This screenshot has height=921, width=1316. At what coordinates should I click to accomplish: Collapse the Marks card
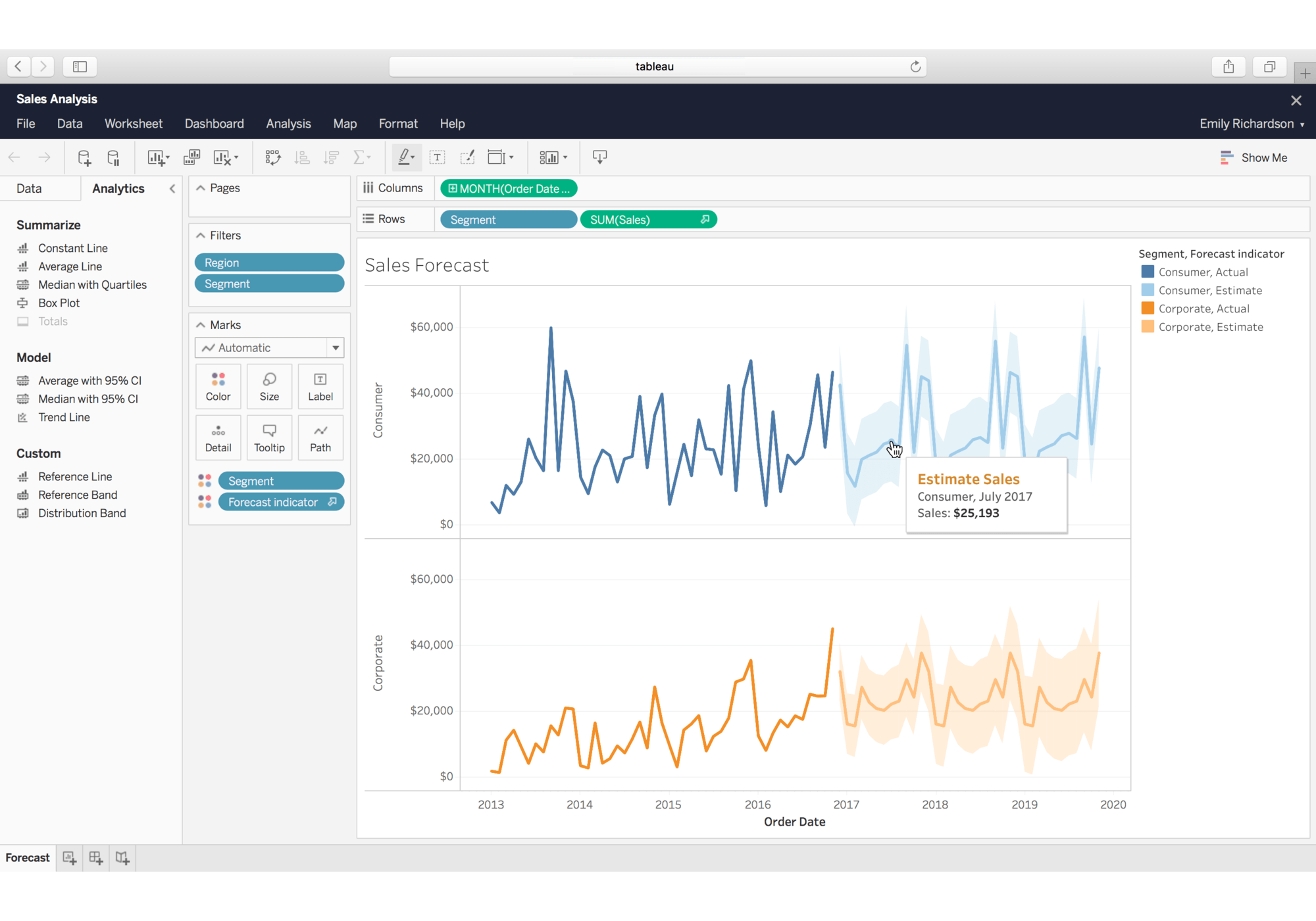tap(201, 325)
